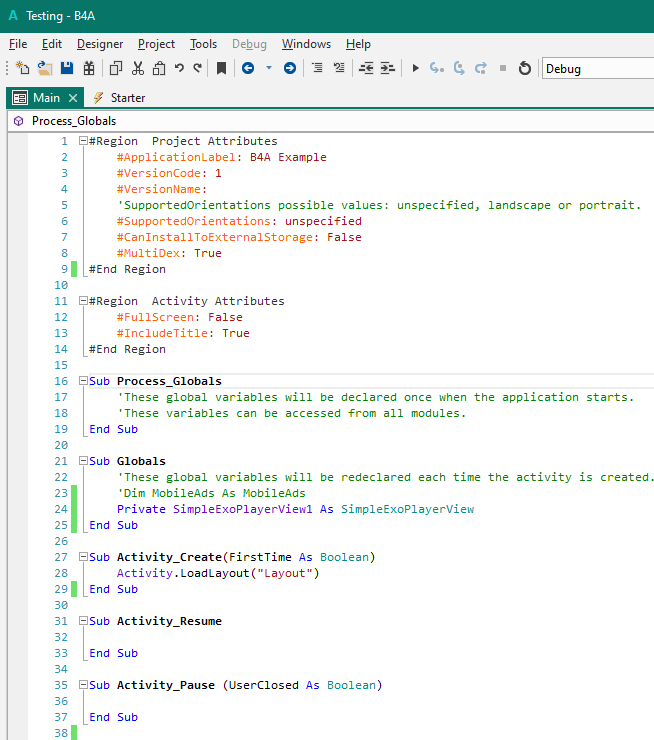
Task: Collapse the Sub Activity_Create block
Action: pos(83,557)
